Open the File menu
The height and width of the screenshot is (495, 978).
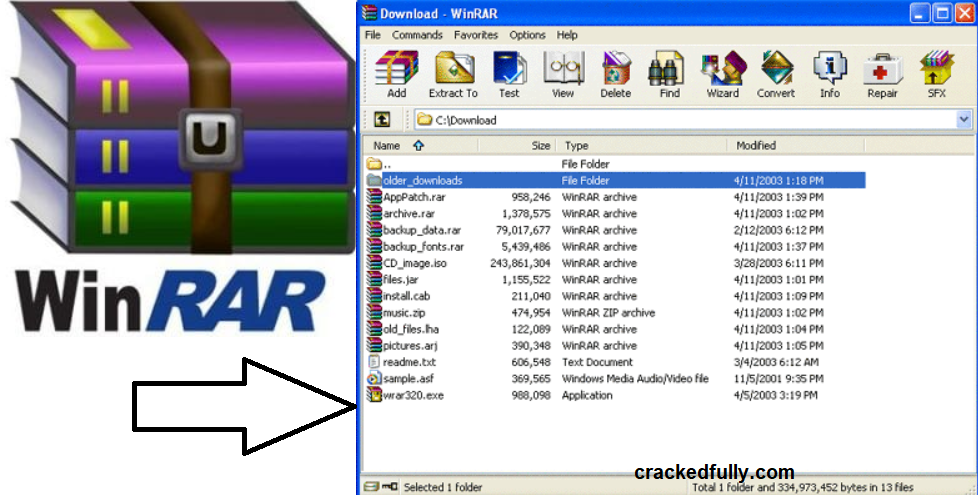click(373, 35)
